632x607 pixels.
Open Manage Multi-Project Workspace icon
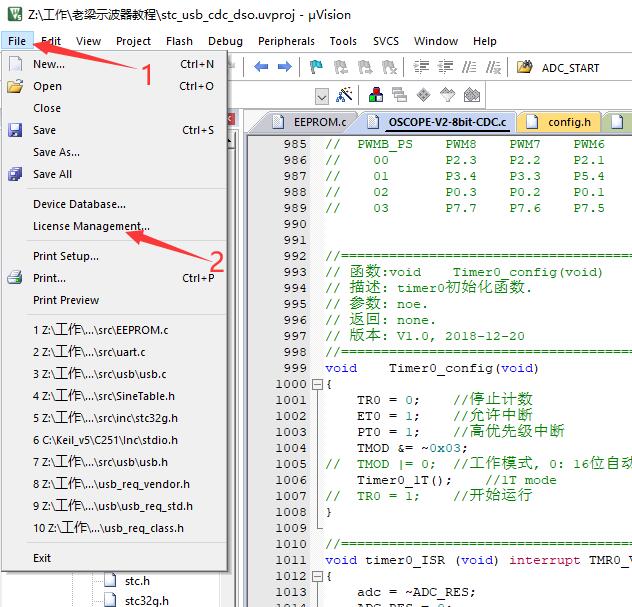pos(399,95)
